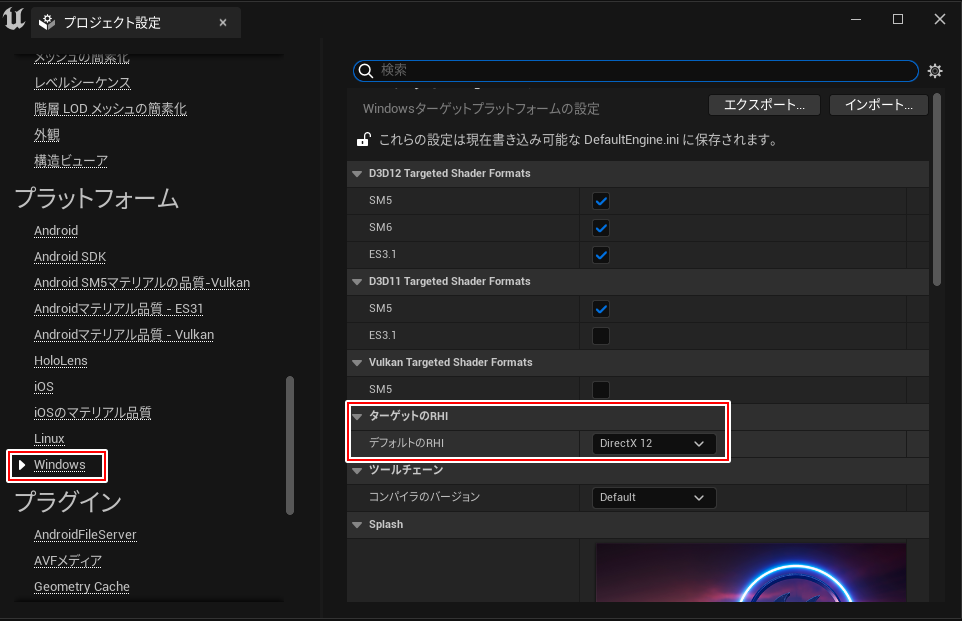Click the Unreal Engine logo icon
Screen dimensions: 962x621
14,20
